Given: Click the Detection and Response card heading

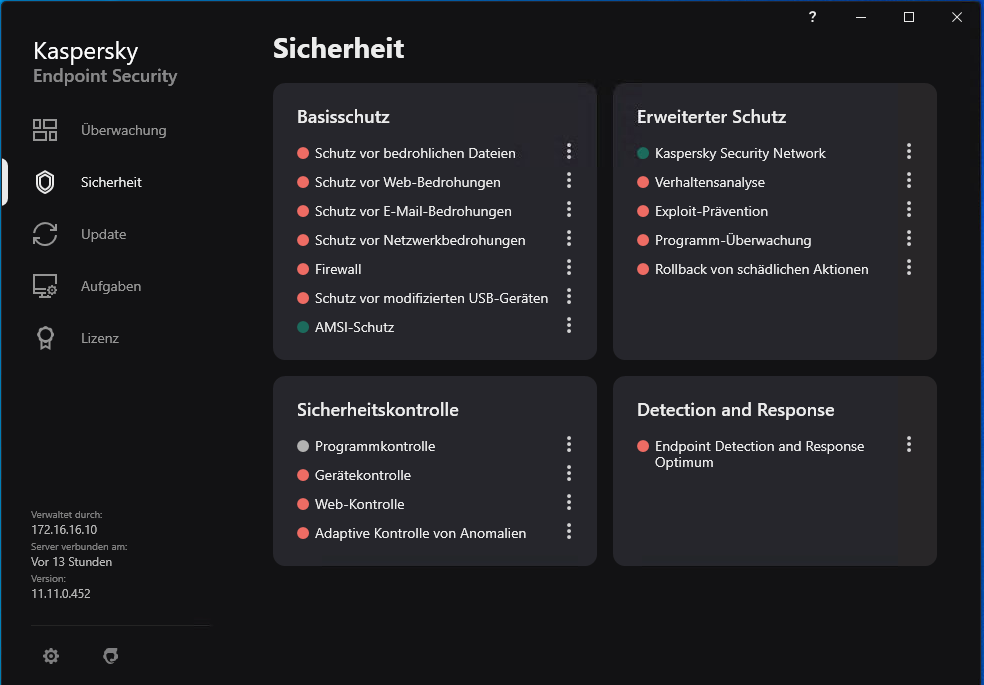Looking at the screenshot, I should (735, 410).
